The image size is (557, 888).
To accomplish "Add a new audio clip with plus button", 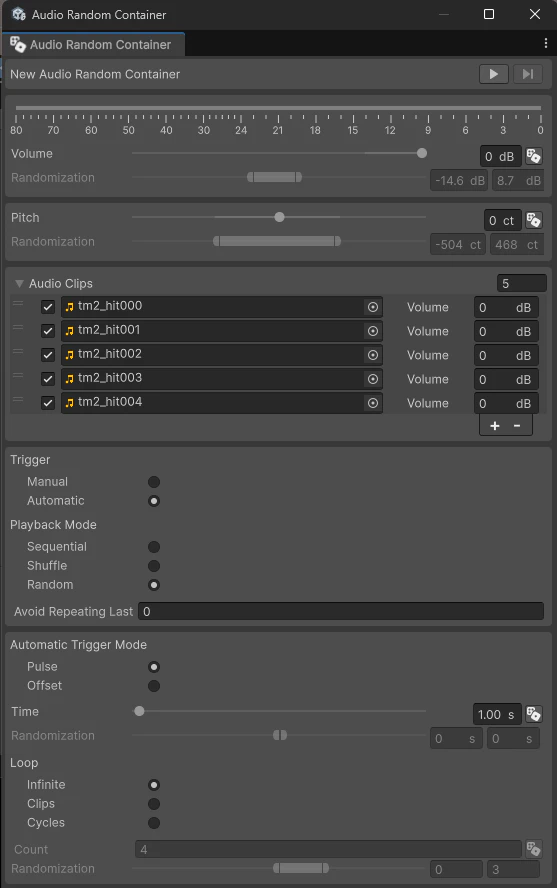I will tap(495, 426).
